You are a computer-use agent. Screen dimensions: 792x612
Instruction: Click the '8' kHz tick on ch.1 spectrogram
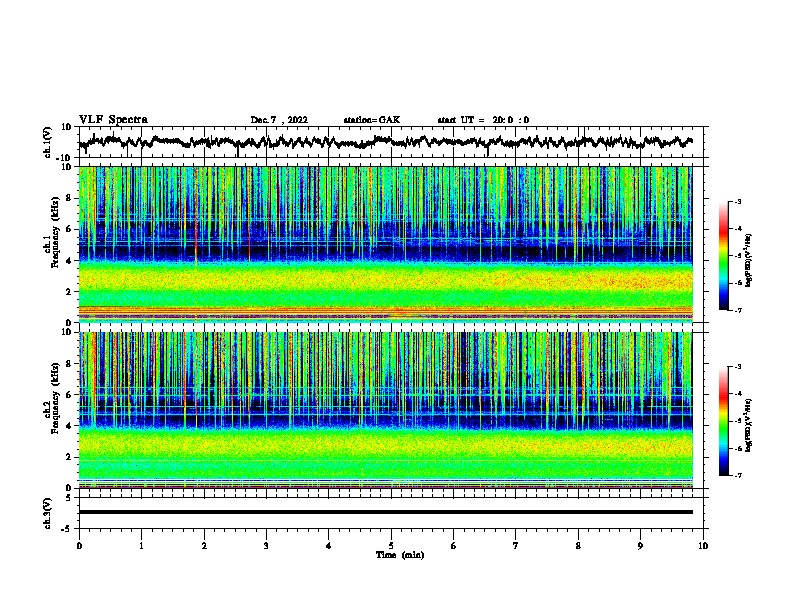coord(70,198)
